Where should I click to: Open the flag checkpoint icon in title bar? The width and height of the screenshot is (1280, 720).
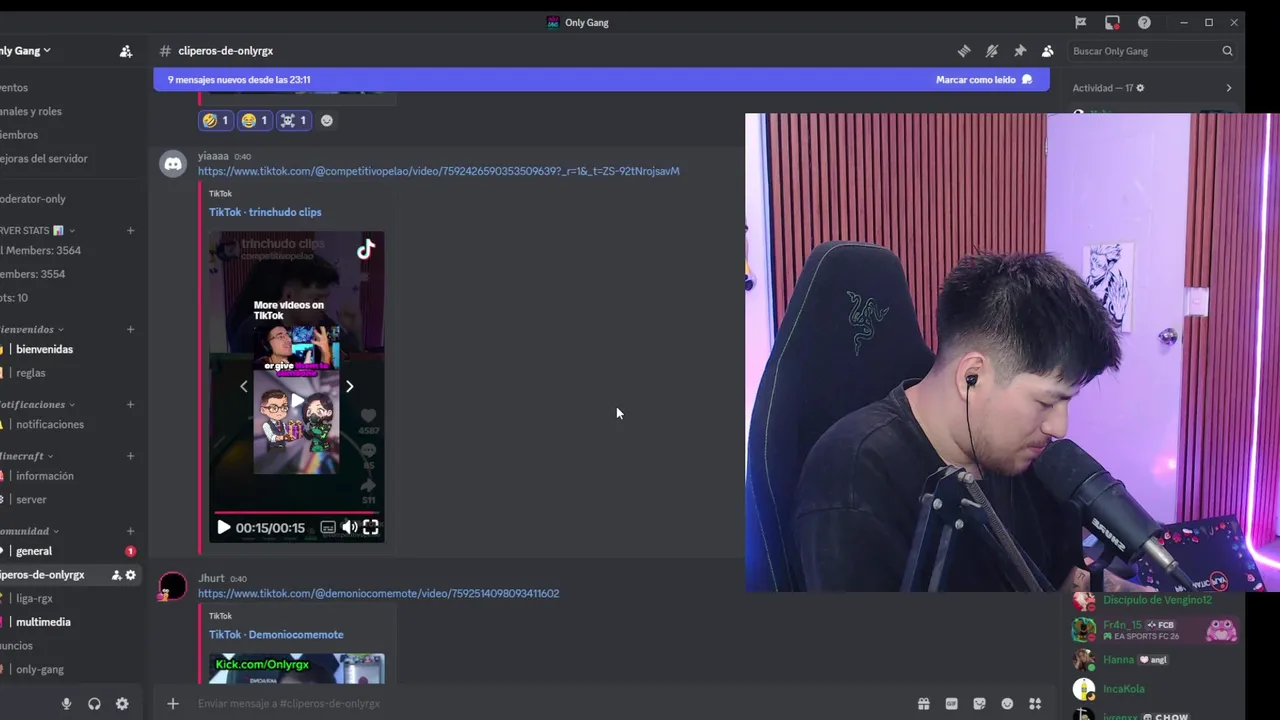click(x=1081, y=22)
